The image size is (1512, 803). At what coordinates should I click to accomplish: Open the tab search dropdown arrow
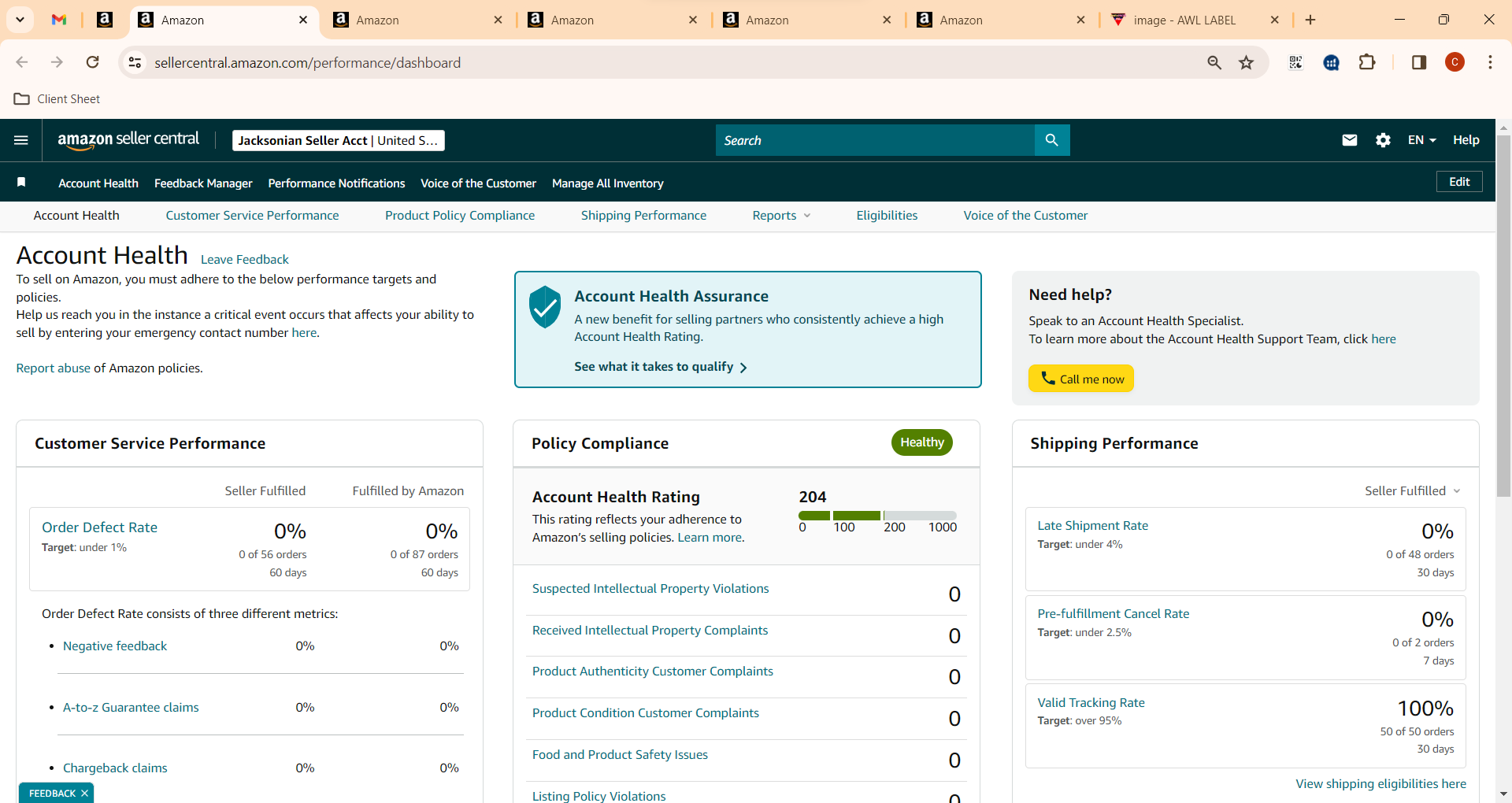click(20, 20)
